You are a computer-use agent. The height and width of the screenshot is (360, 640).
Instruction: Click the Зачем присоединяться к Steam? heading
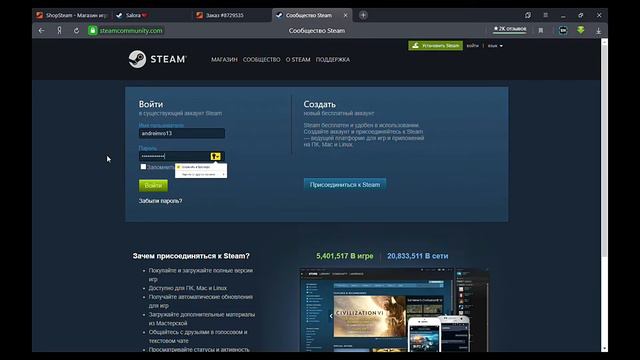pyautogui.click(x=191, y=256)
